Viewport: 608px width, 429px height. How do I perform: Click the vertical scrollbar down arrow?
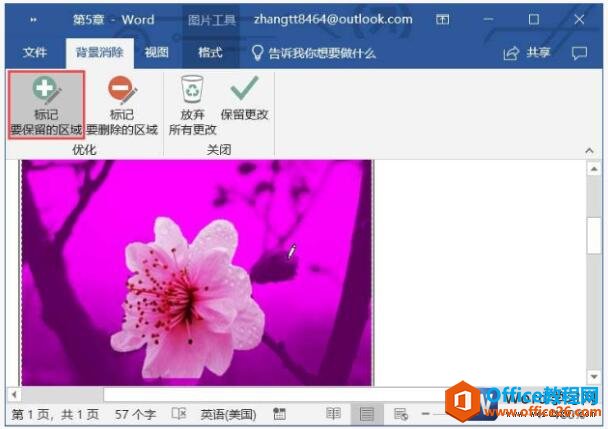594,376
